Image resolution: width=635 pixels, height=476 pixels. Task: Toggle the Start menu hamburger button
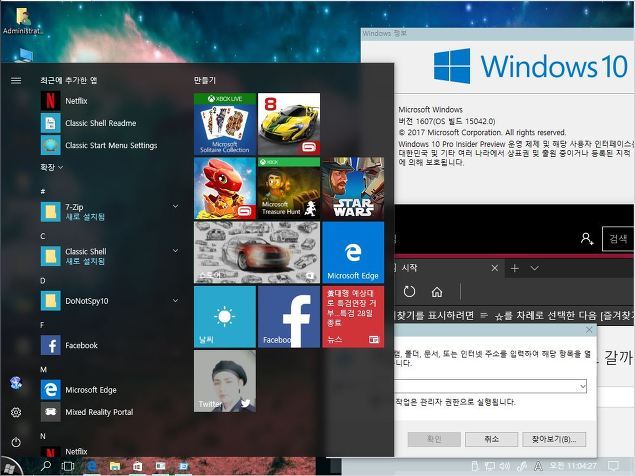coord(16,80)
